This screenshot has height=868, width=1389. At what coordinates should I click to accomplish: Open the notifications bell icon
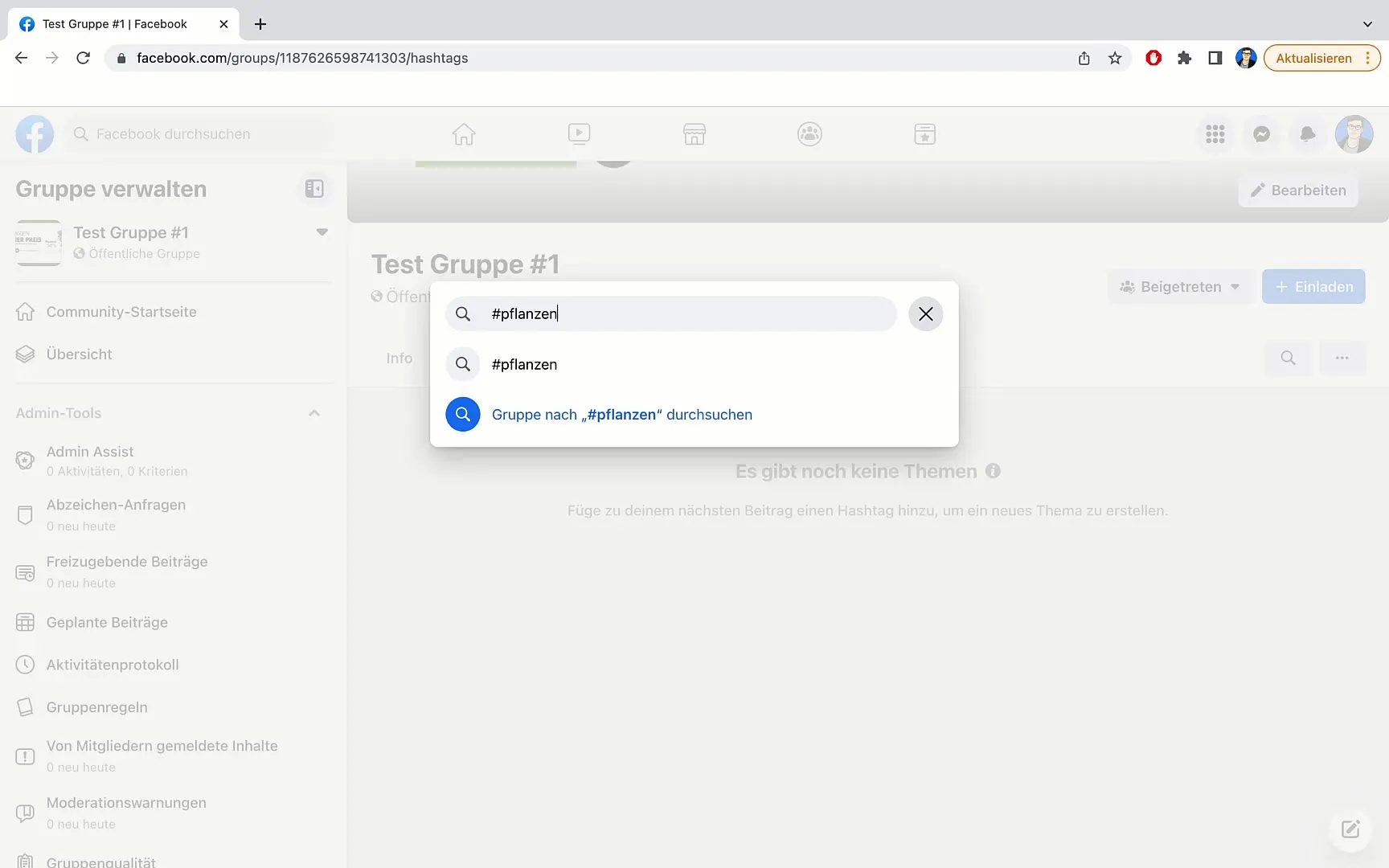tap(1308, 134)
